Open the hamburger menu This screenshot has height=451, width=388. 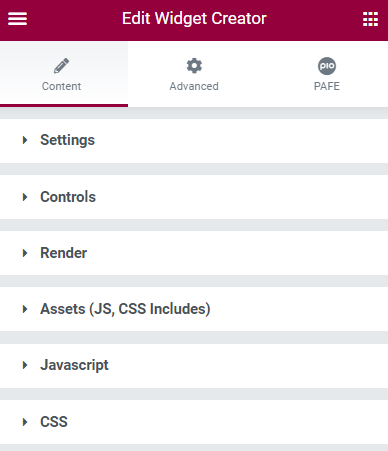pyautogui.click(x=18, y=19)
